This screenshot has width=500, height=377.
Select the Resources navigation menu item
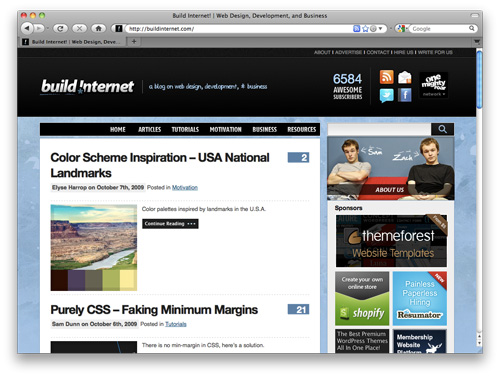tap(302, 129)
